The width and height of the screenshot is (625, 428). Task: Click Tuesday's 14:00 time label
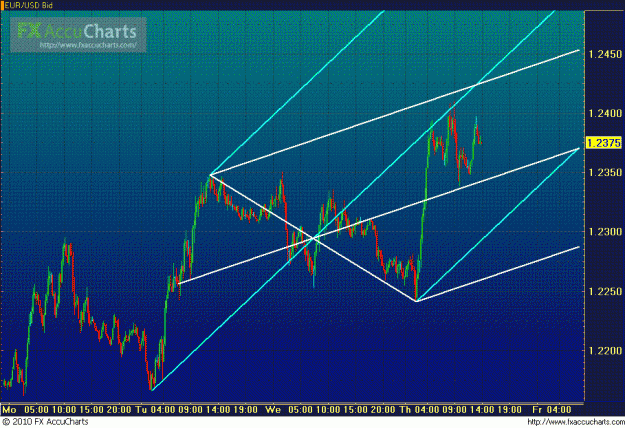click(x=218, y=410)
